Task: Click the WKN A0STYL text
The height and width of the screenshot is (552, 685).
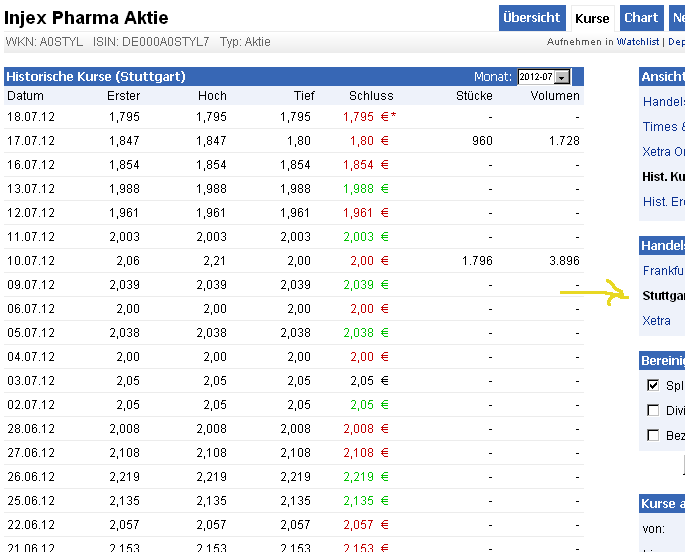Action: 44,42
